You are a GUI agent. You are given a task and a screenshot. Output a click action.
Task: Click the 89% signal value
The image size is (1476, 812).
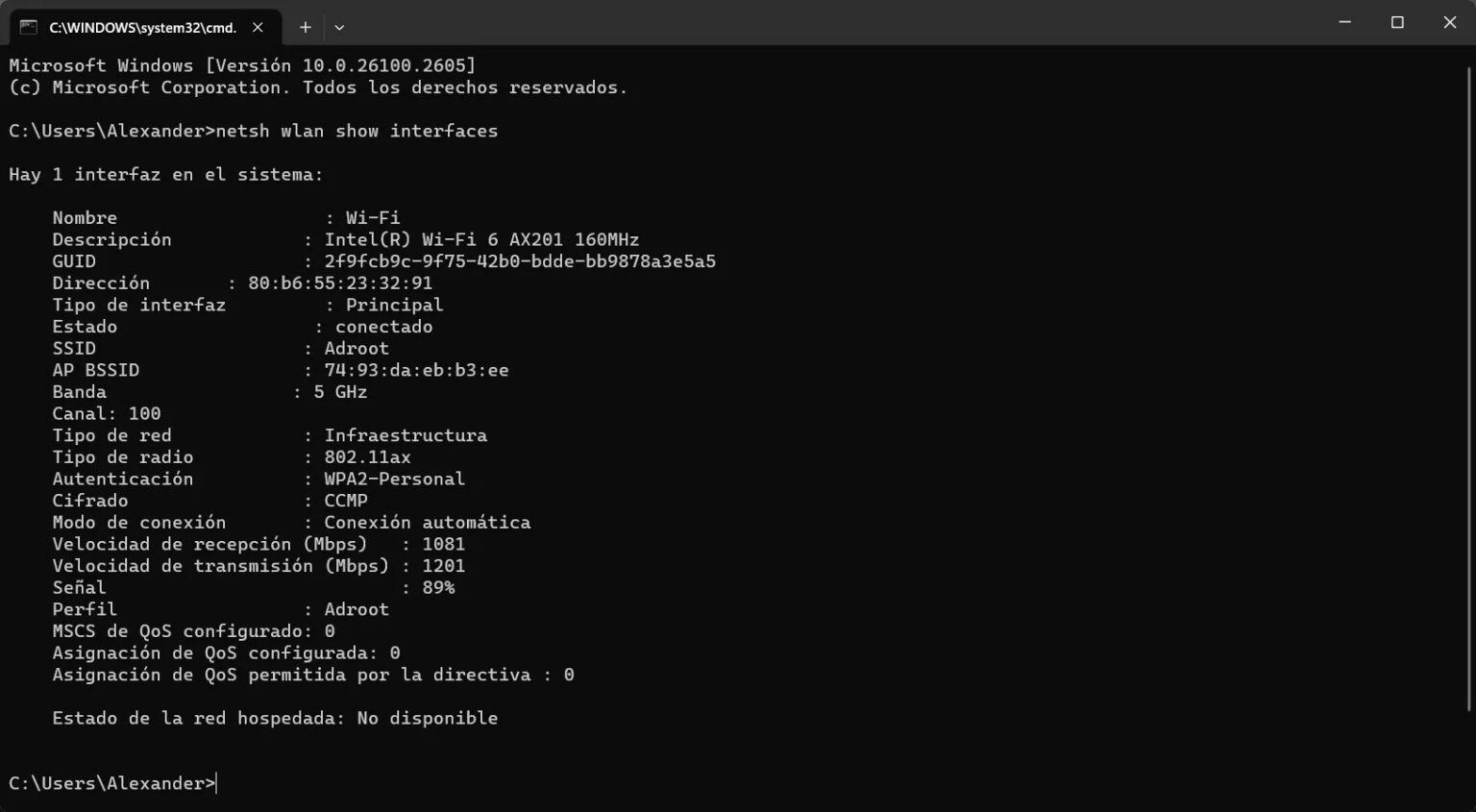tap(437, 587)
